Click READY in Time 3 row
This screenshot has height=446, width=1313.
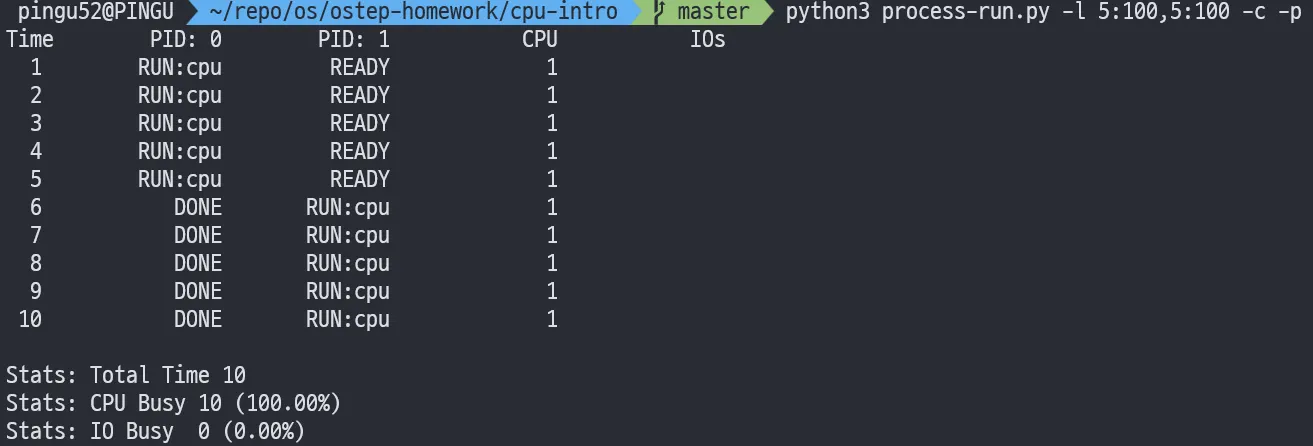tap(360, 124)
